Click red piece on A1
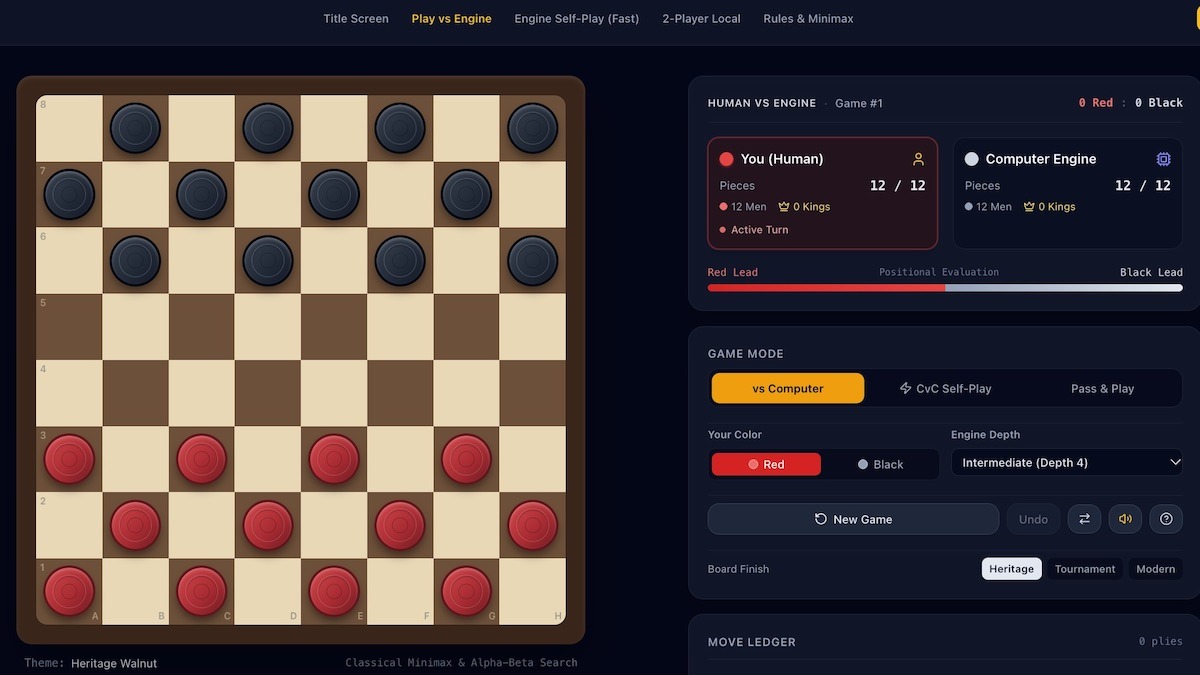The image size is (1200, 675). 69,591
